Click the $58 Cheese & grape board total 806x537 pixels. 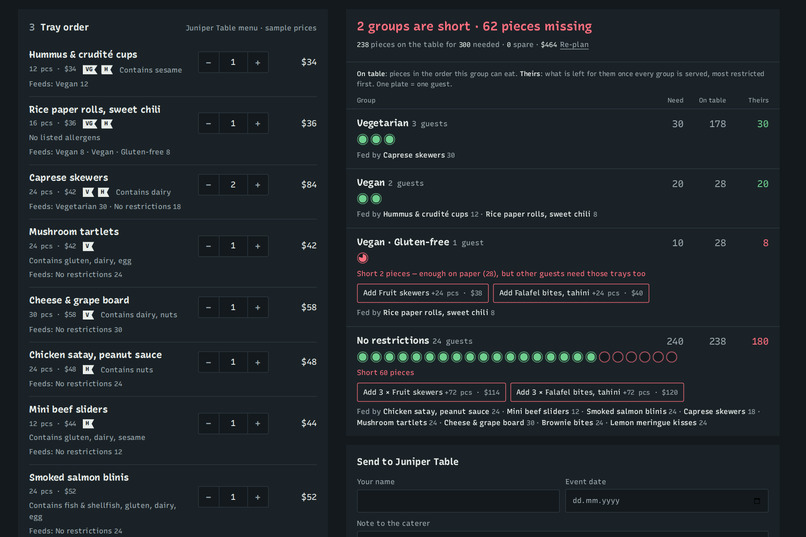(309, 307)
